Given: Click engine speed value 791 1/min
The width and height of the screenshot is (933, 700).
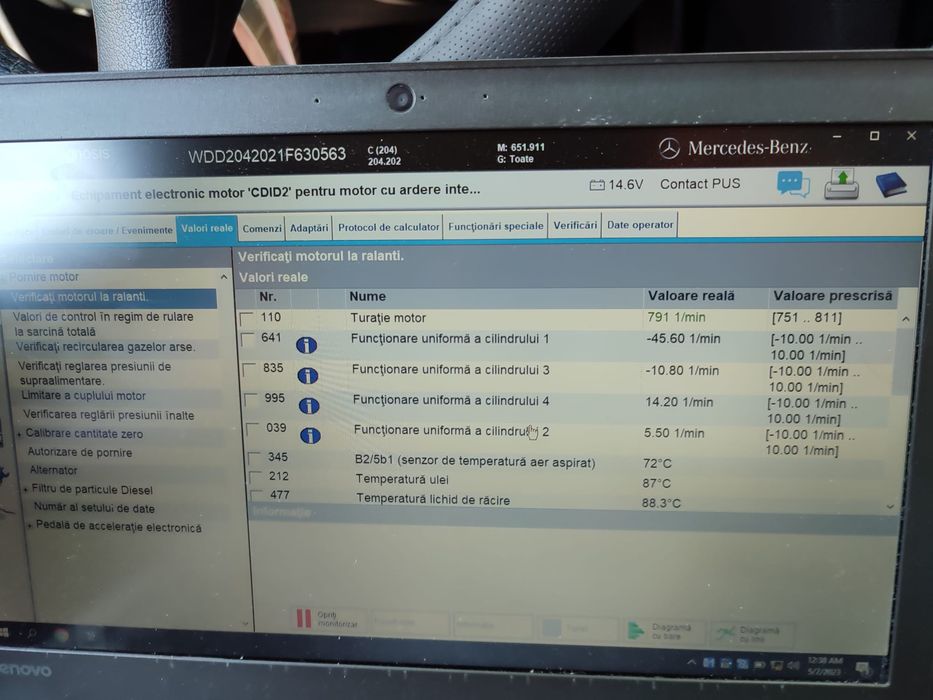Looking at the screenshot, I should 676,317.
